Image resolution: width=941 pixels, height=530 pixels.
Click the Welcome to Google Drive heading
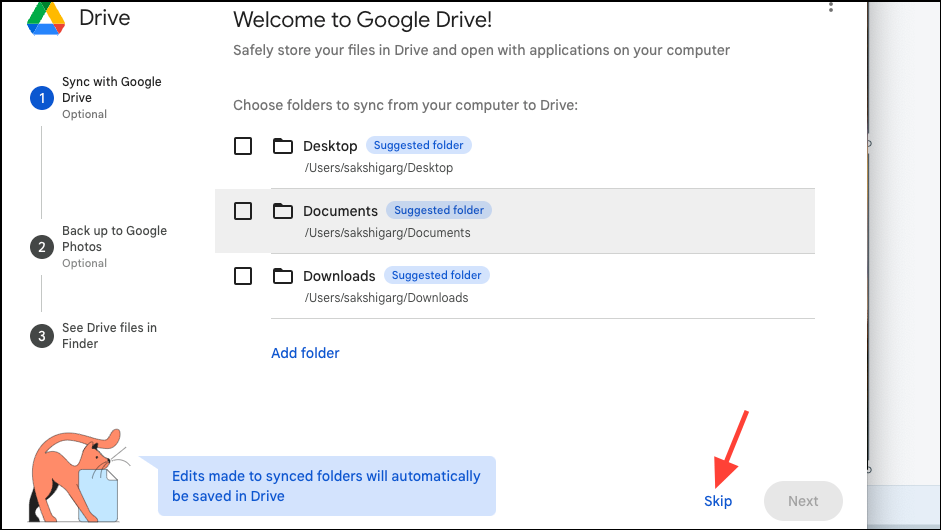click(x=362, y=19)
